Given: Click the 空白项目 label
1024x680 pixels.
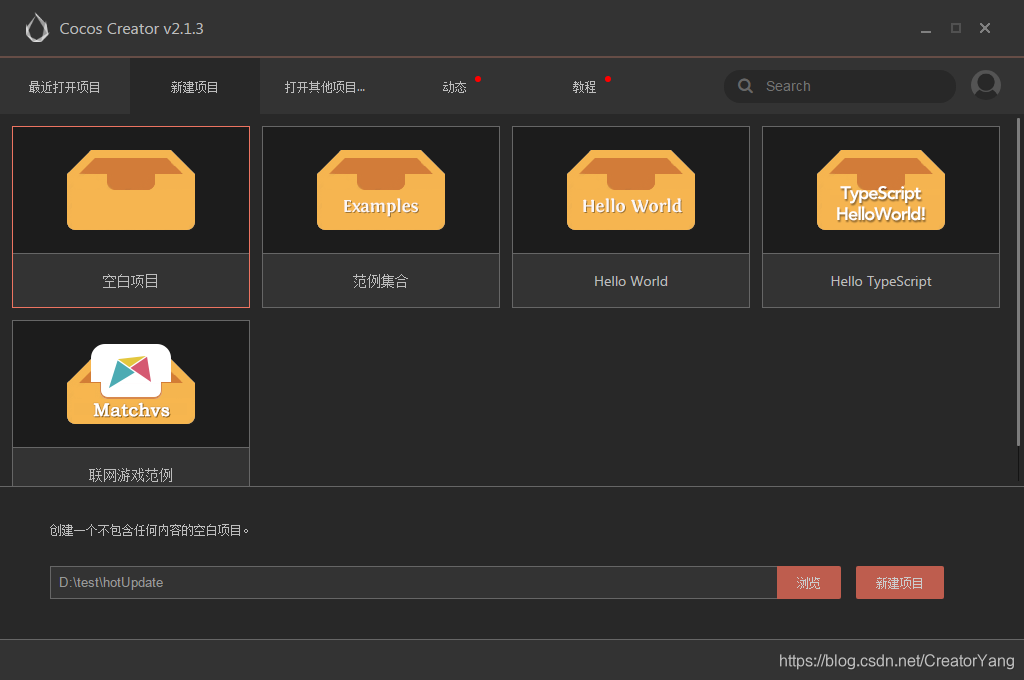Looking at the screenshot, I should [131, 282].
